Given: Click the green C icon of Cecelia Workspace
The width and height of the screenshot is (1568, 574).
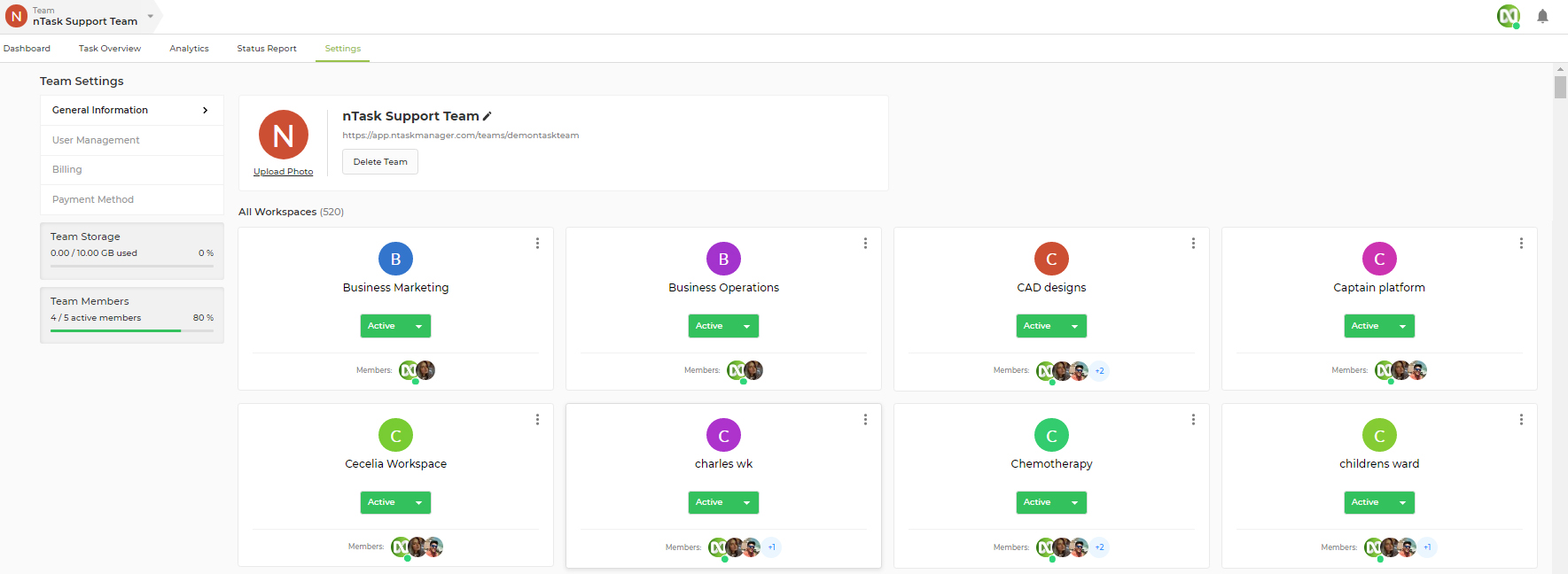Looking at the screenshot, I should point(395,435).
